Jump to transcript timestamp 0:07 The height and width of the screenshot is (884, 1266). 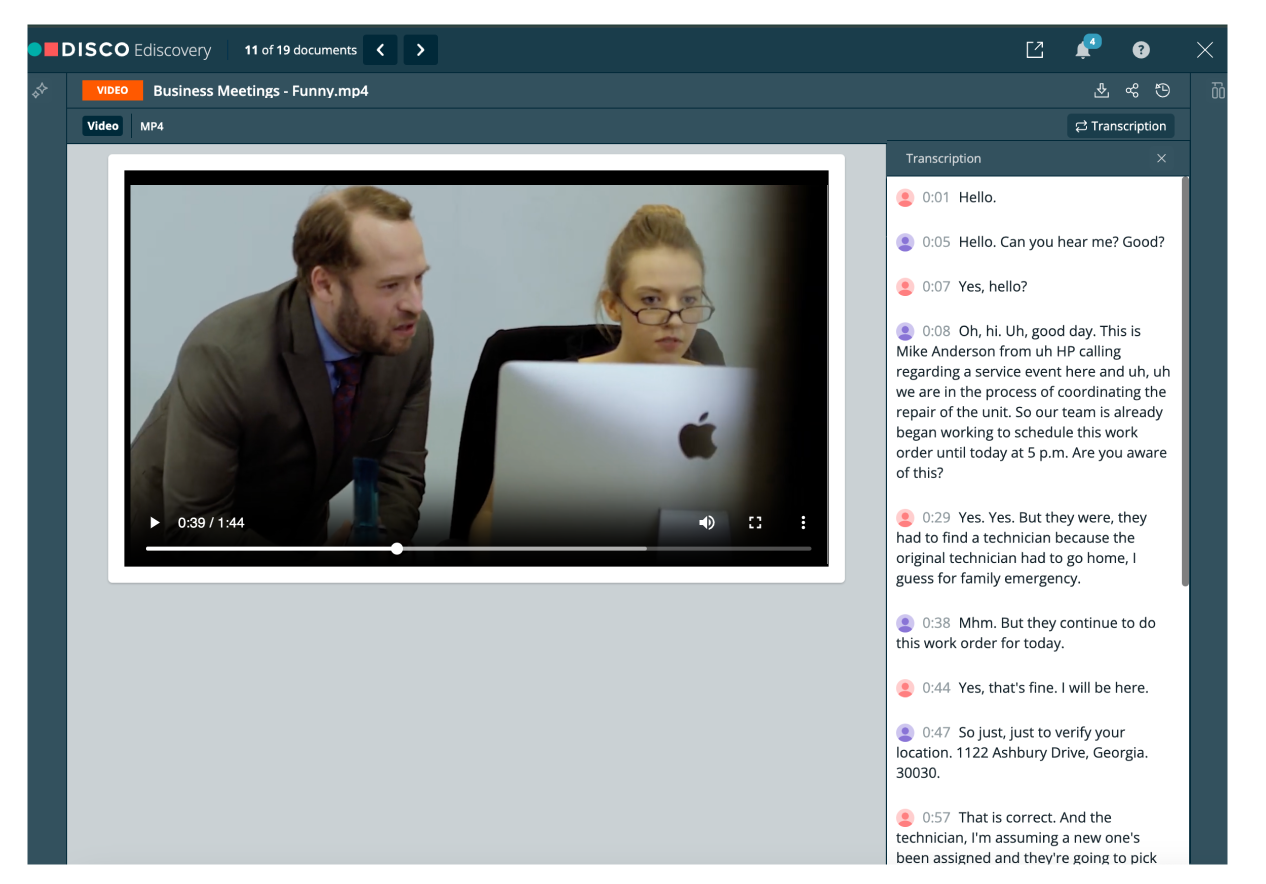[936, 287]
